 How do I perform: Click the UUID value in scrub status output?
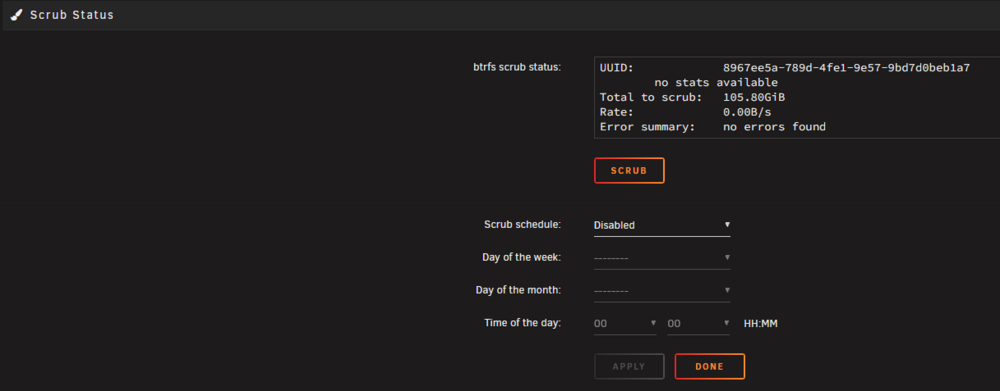point(846,68)
